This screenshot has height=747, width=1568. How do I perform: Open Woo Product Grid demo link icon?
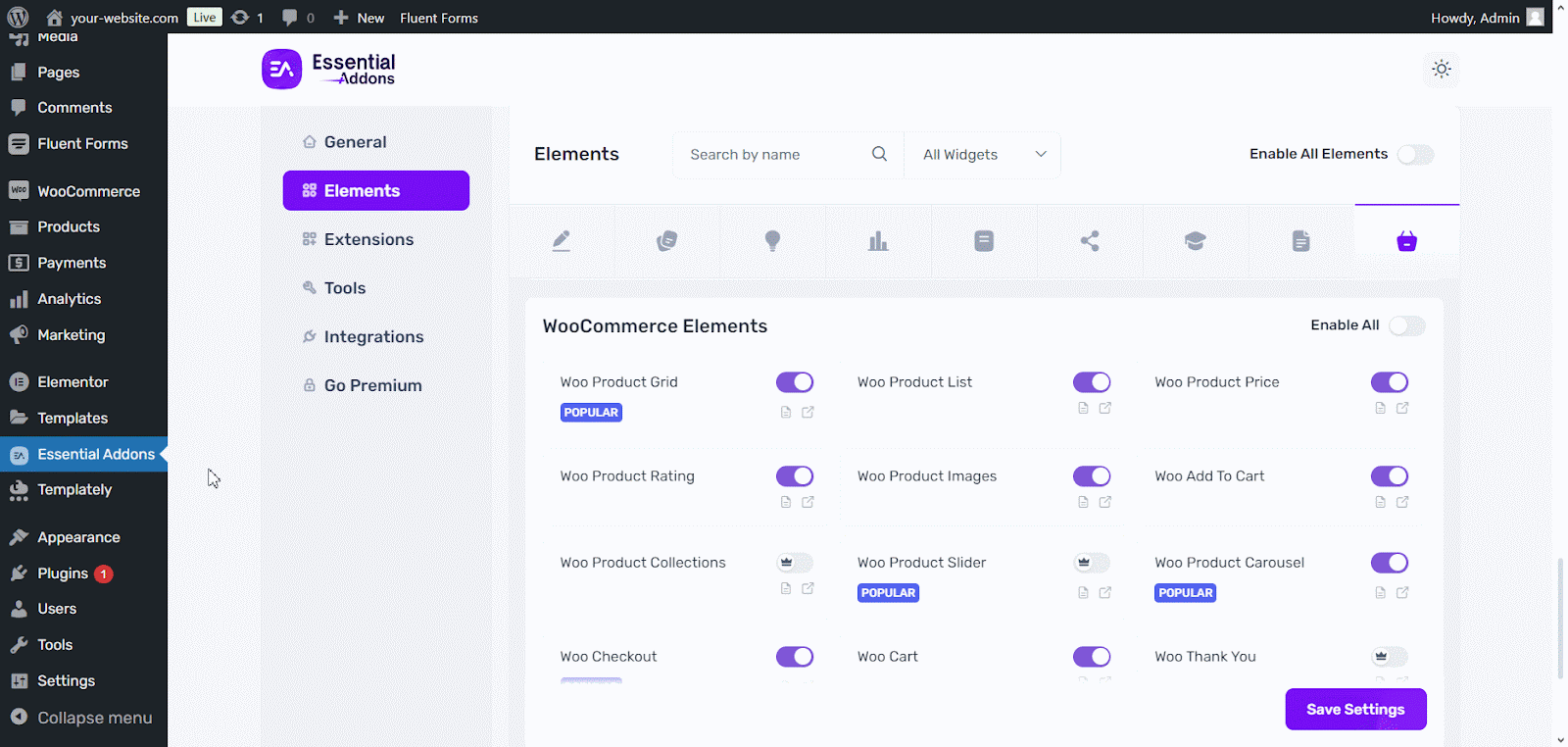(808, 413)
